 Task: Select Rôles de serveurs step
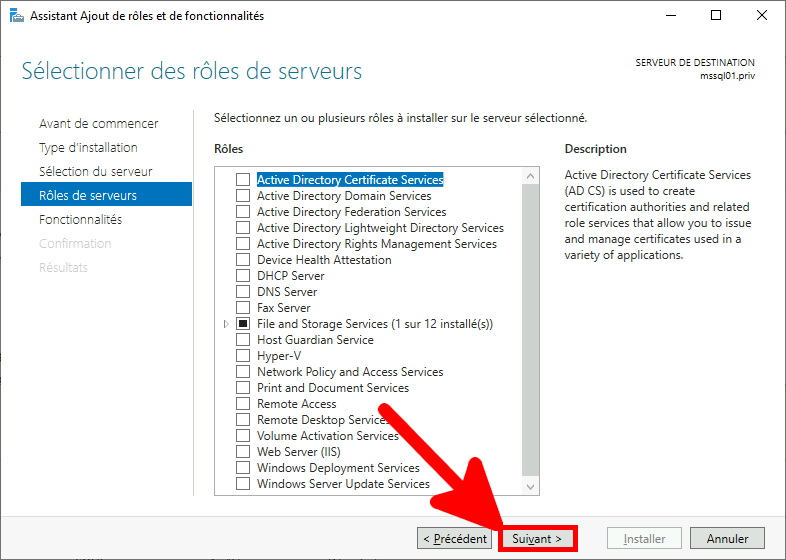coord(106,195)
